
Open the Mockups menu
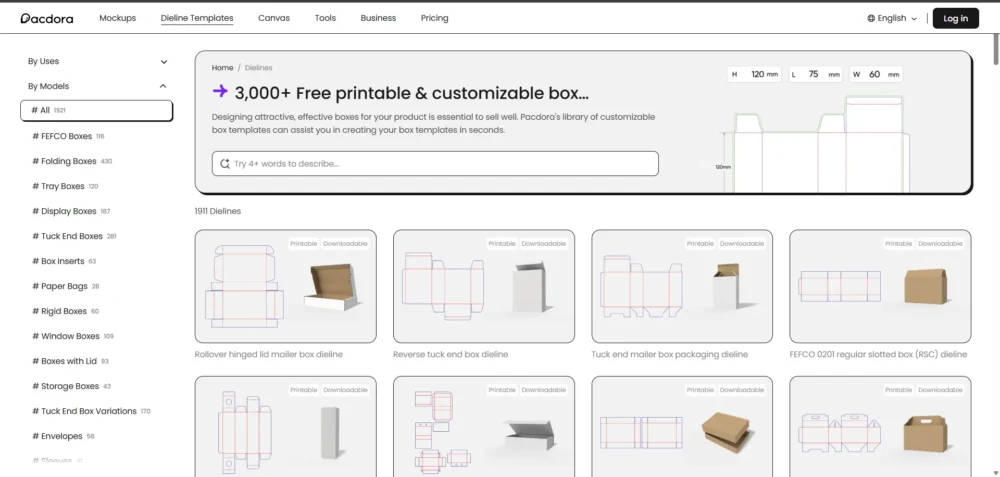[117, 18]
